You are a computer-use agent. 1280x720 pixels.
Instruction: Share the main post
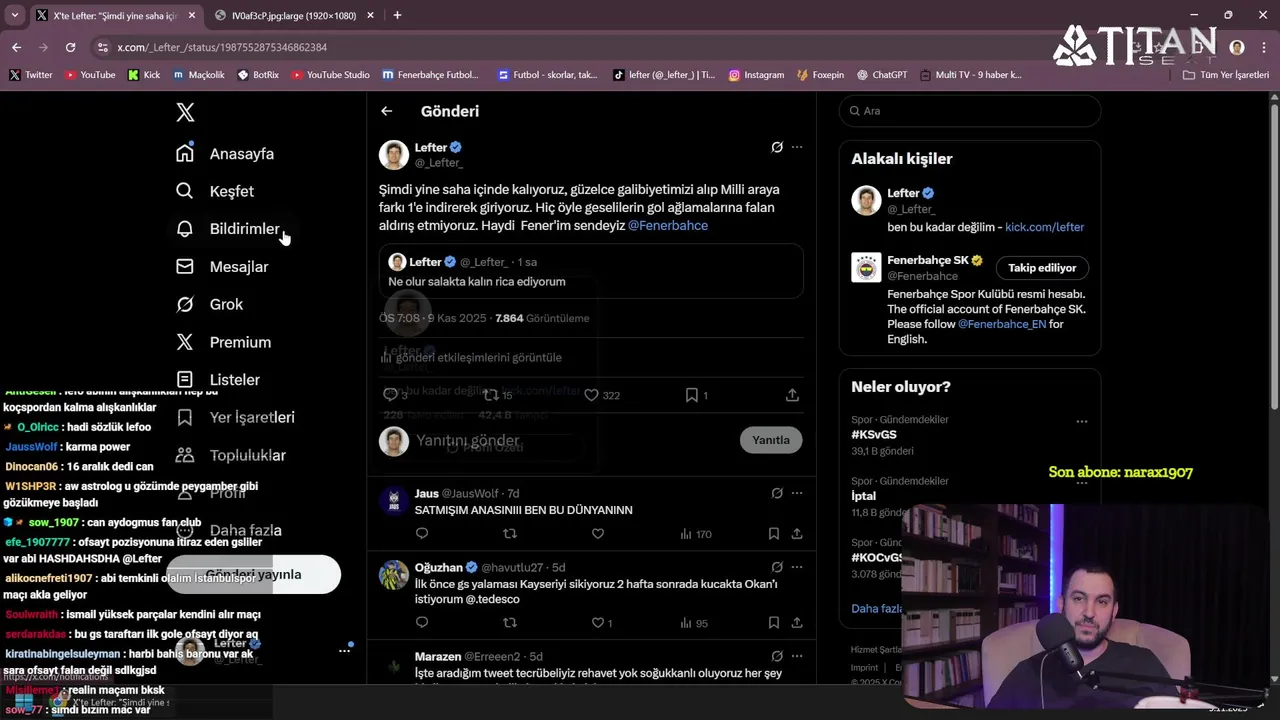(x=792, y=395)
